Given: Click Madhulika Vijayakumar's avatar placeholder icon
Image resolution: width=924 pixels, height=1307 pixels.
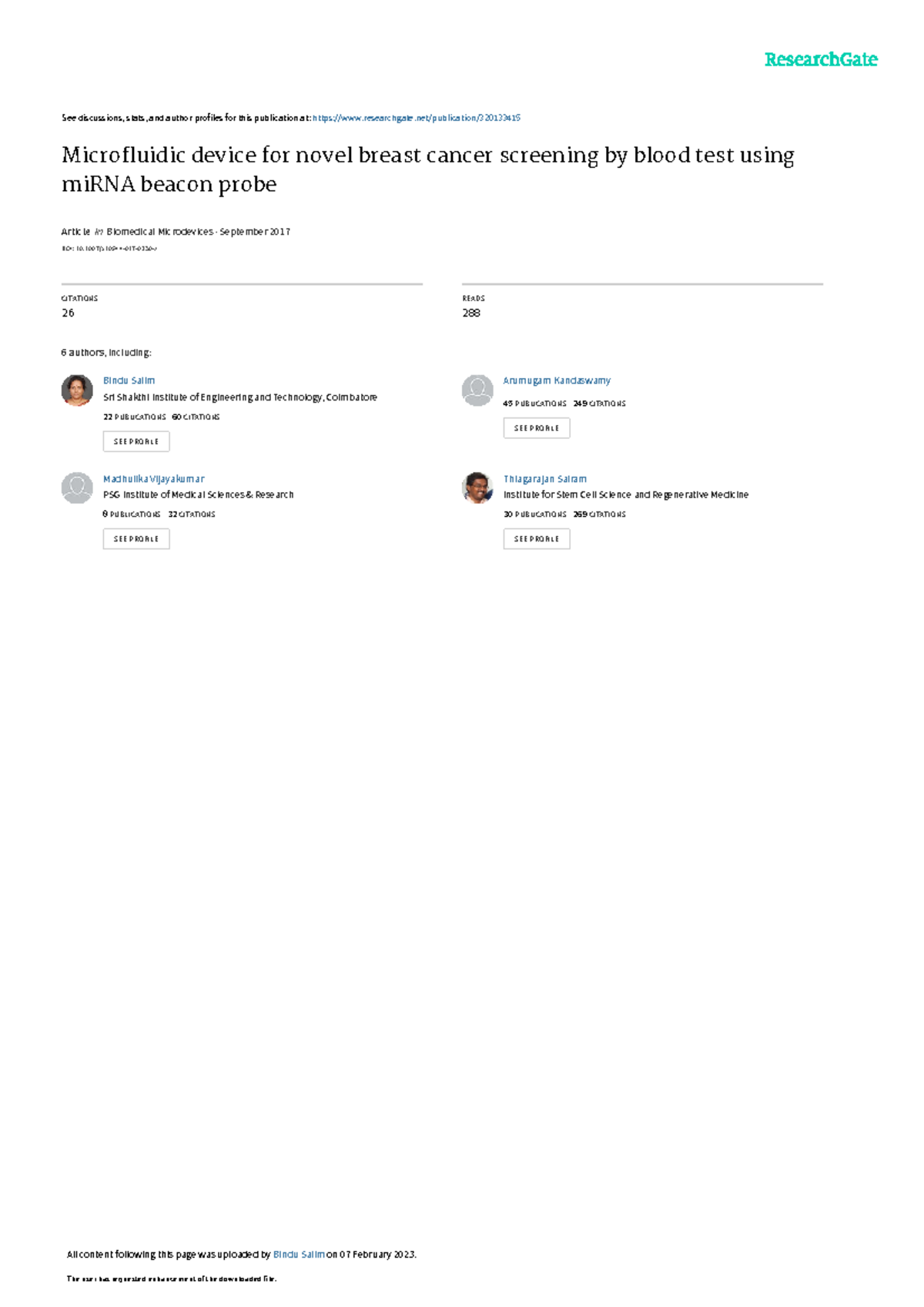Looking at the screenshot, I should click(77, 488).
